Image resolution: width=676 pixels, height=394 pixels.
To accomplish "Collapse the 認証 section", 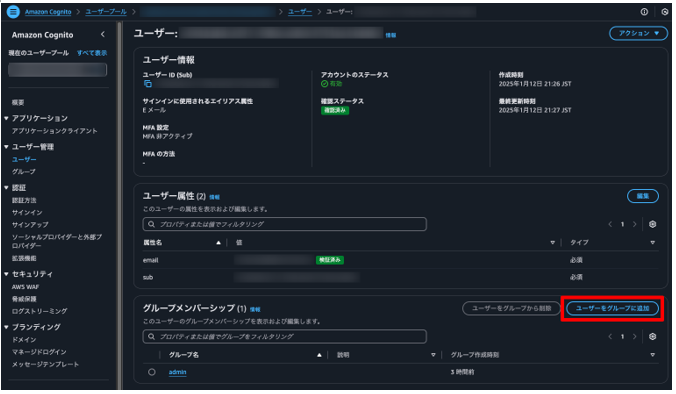I will click(6, 188).
